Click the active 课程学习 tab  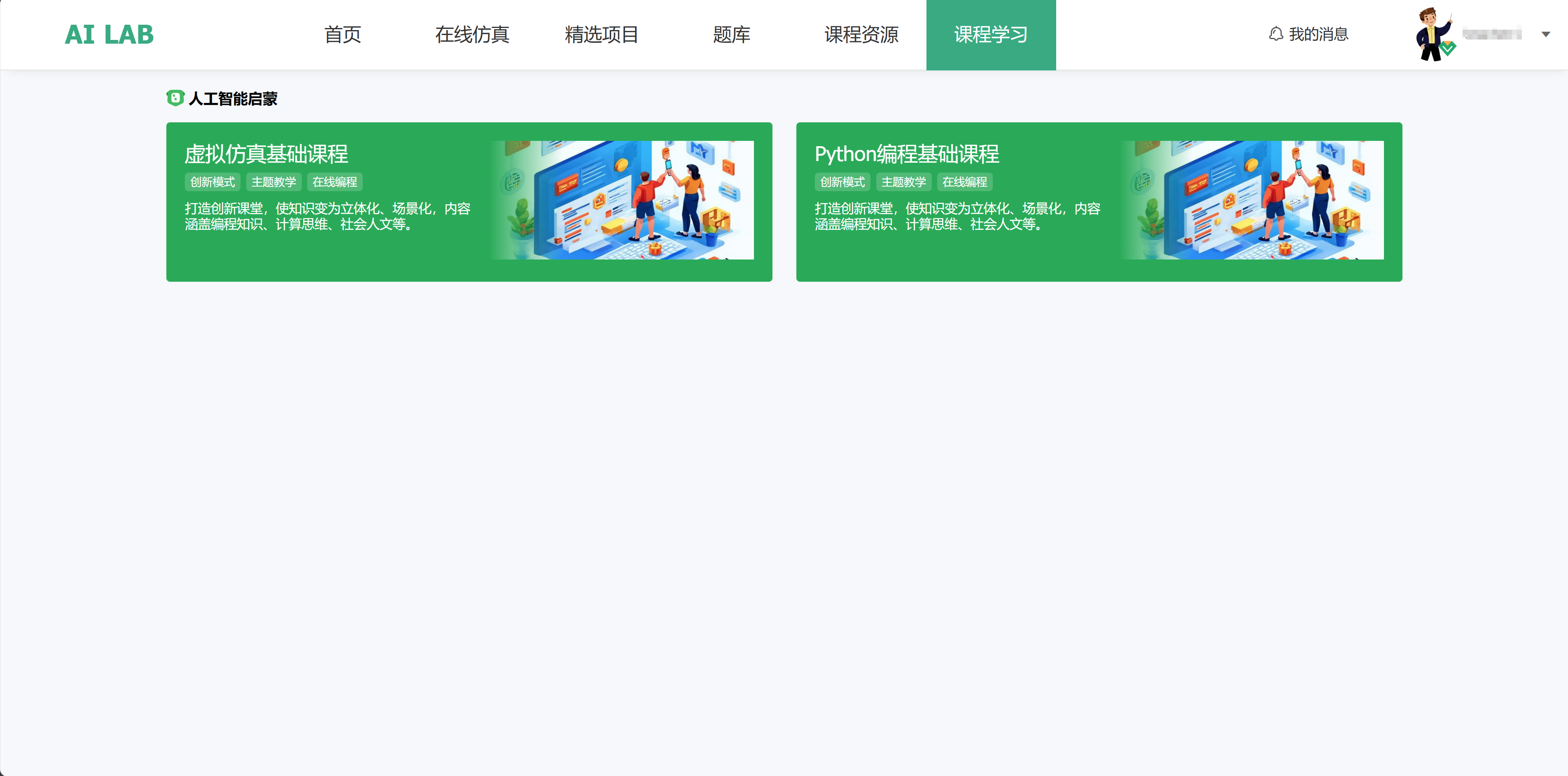coord(990,35)
